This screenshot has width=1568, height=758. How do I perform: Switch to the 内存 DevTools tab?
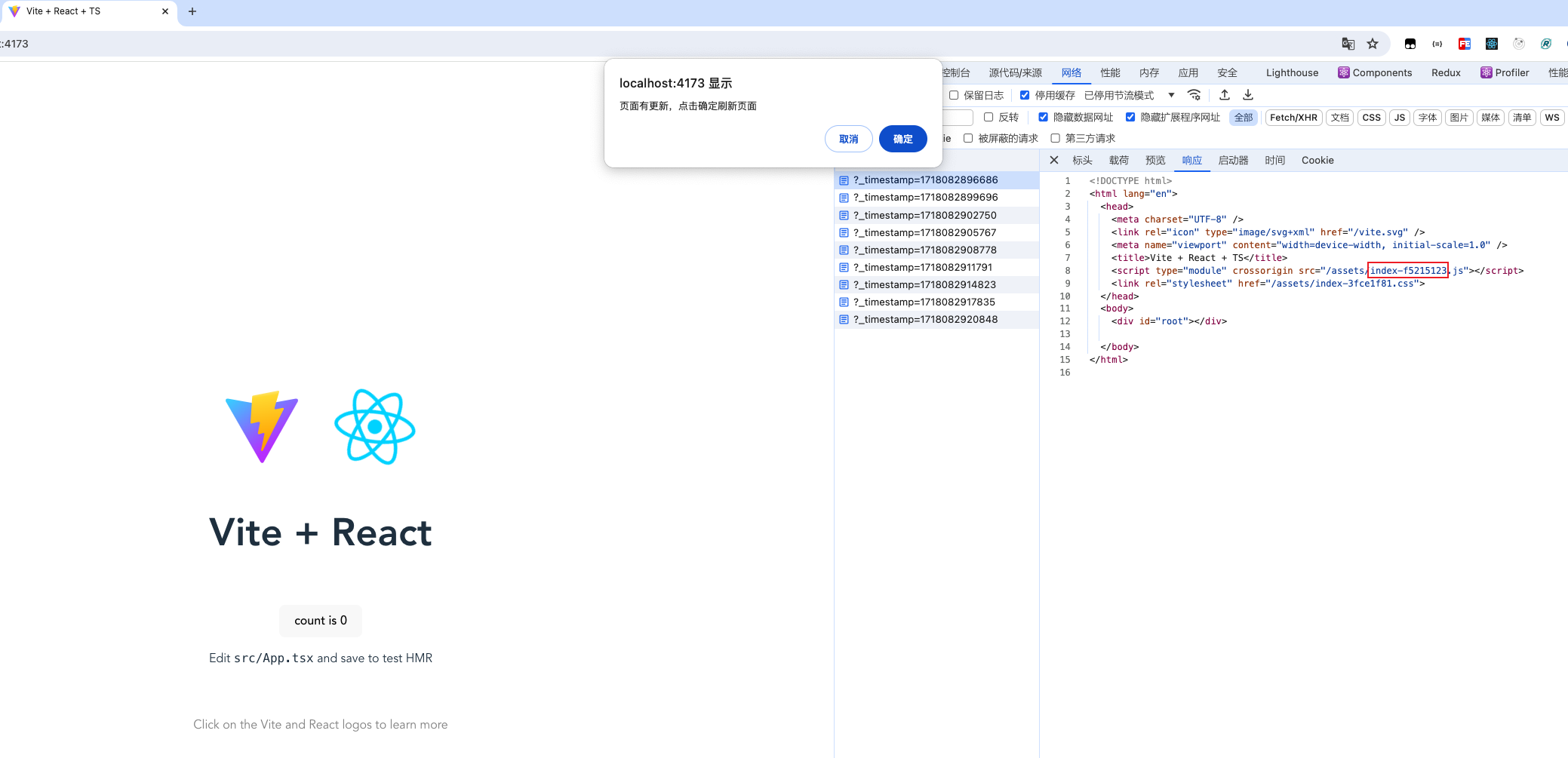click(x=1149, y=72)
